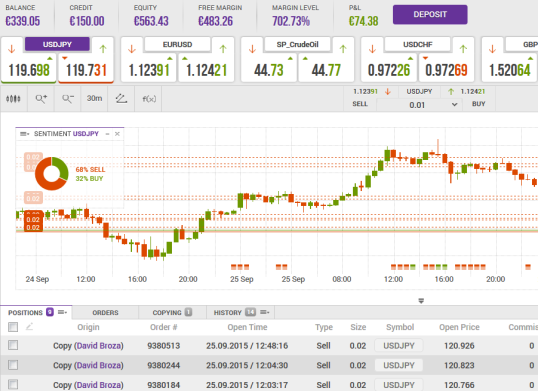Click the EURUSD tile sell down arrow
Viewport: 538px width, 391px height.
click(132, 49)
